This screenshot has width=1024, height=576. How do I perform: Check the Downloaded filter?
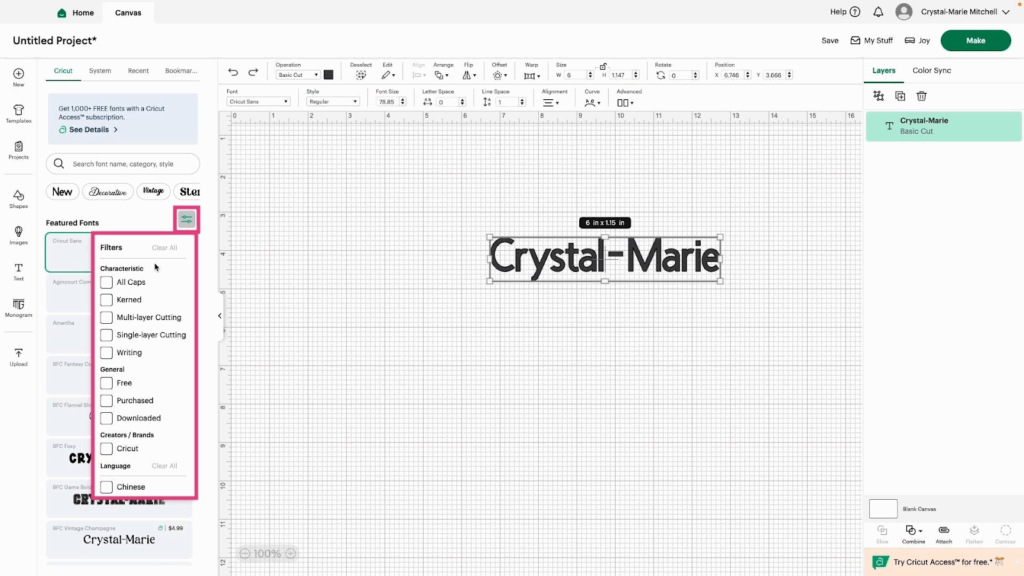106,418
